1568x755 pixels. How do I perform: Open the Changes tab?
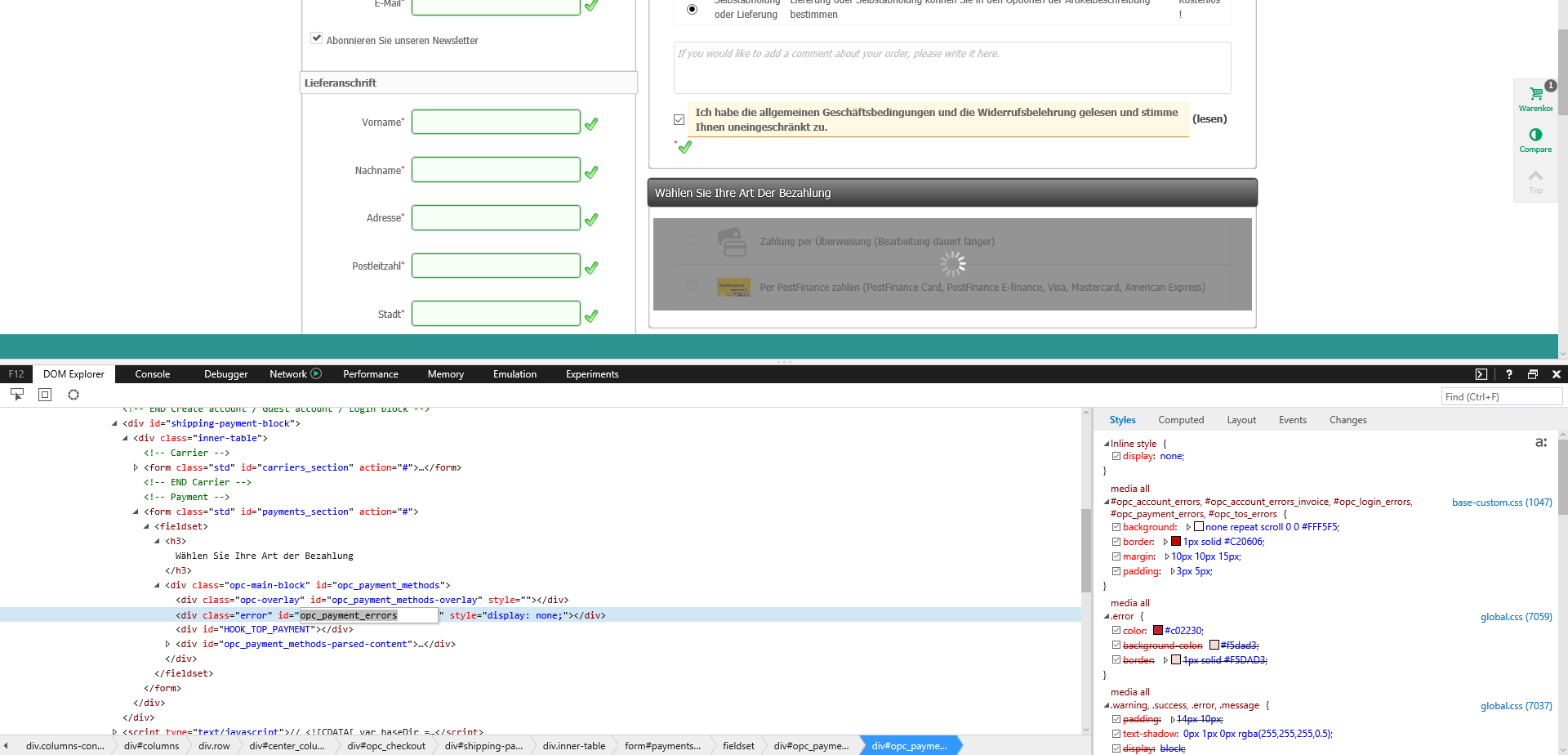[x=1348, y=420]
